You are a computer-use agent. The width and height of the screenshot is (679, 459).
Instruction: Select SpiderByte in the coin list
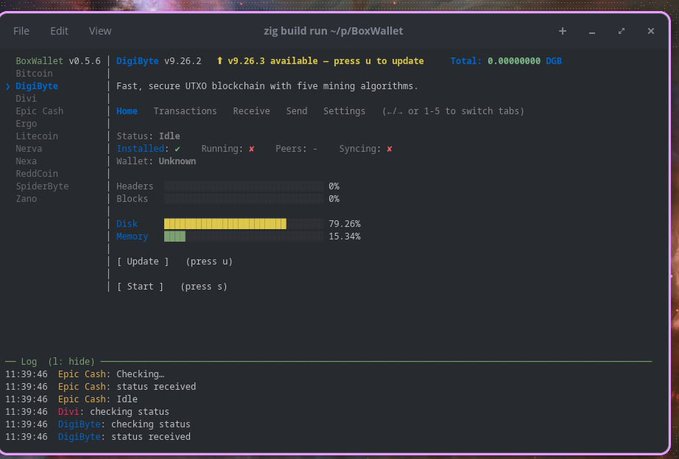pyautogui.click(x=42, y=186)
